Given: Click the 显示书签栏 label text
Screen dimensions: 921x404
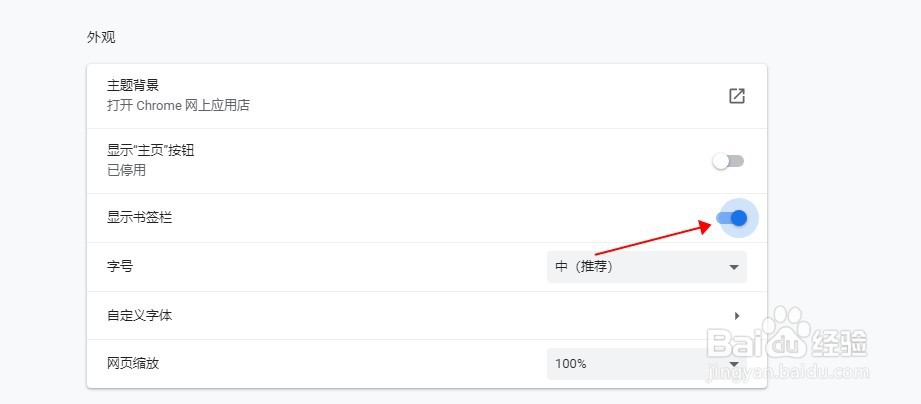Looking at the screenshot, I should pos(139,218).
